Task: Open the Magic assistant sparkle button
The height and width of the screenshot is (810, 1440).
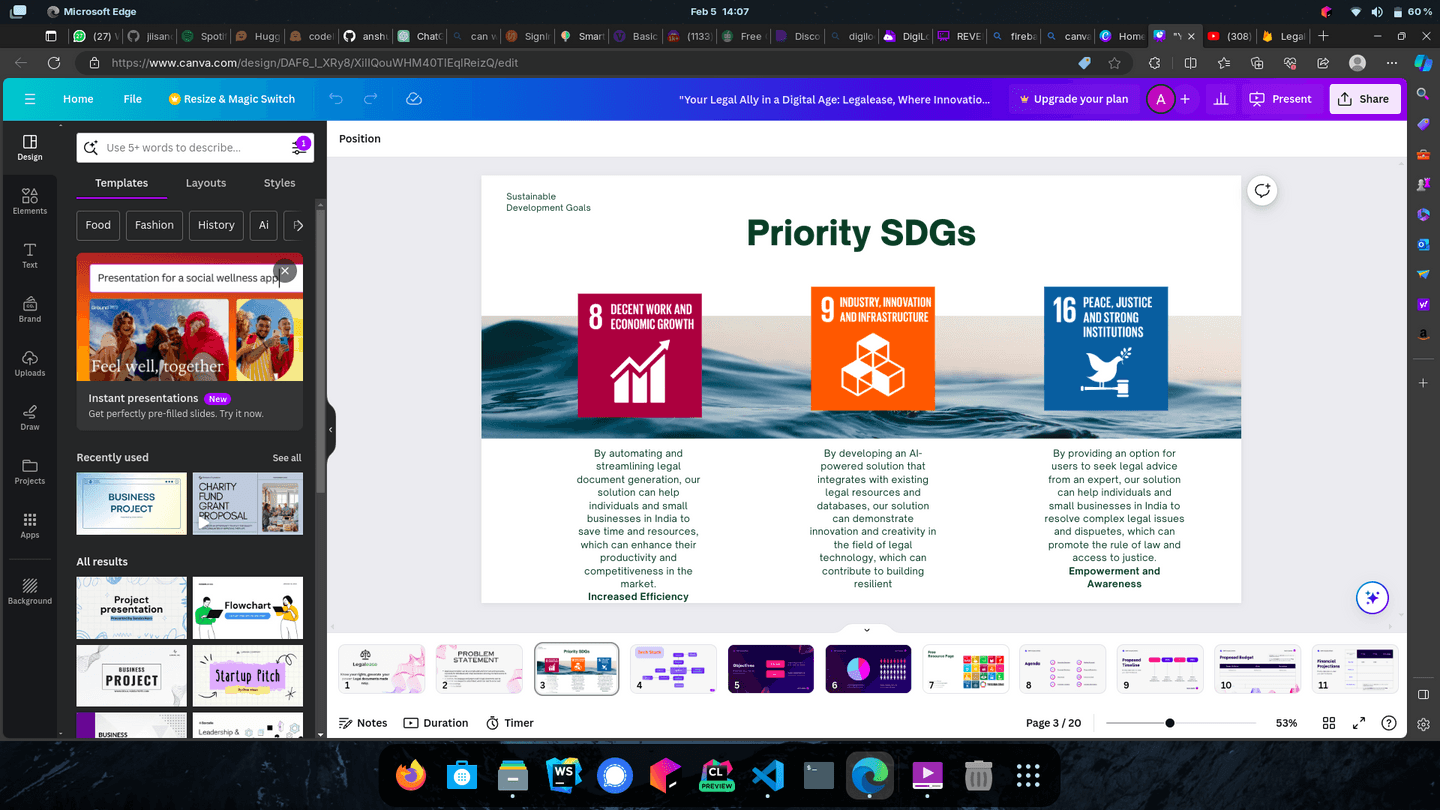Action: (x=1372, y=598)
